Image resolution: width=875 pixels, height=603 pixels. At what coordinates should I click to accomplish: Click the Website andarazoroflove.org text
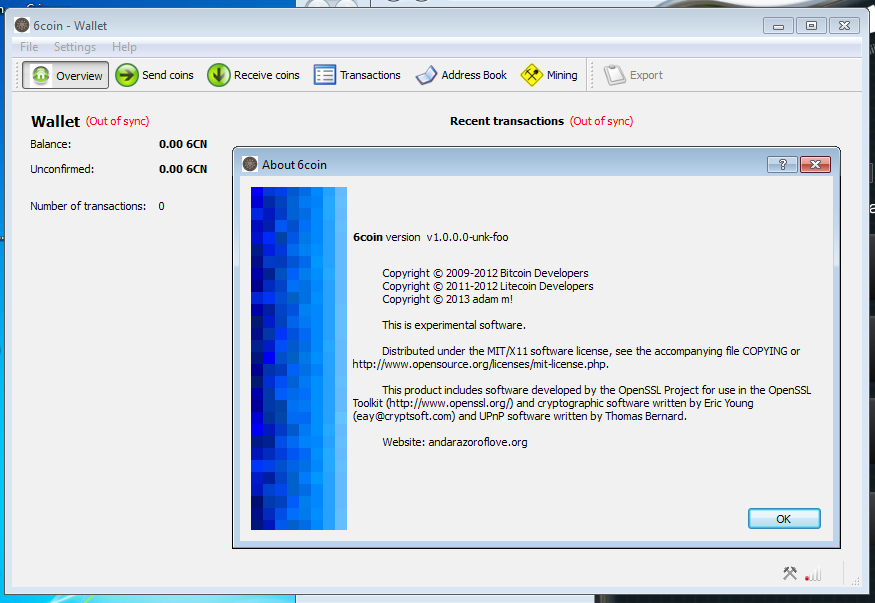tap(455, 442)
